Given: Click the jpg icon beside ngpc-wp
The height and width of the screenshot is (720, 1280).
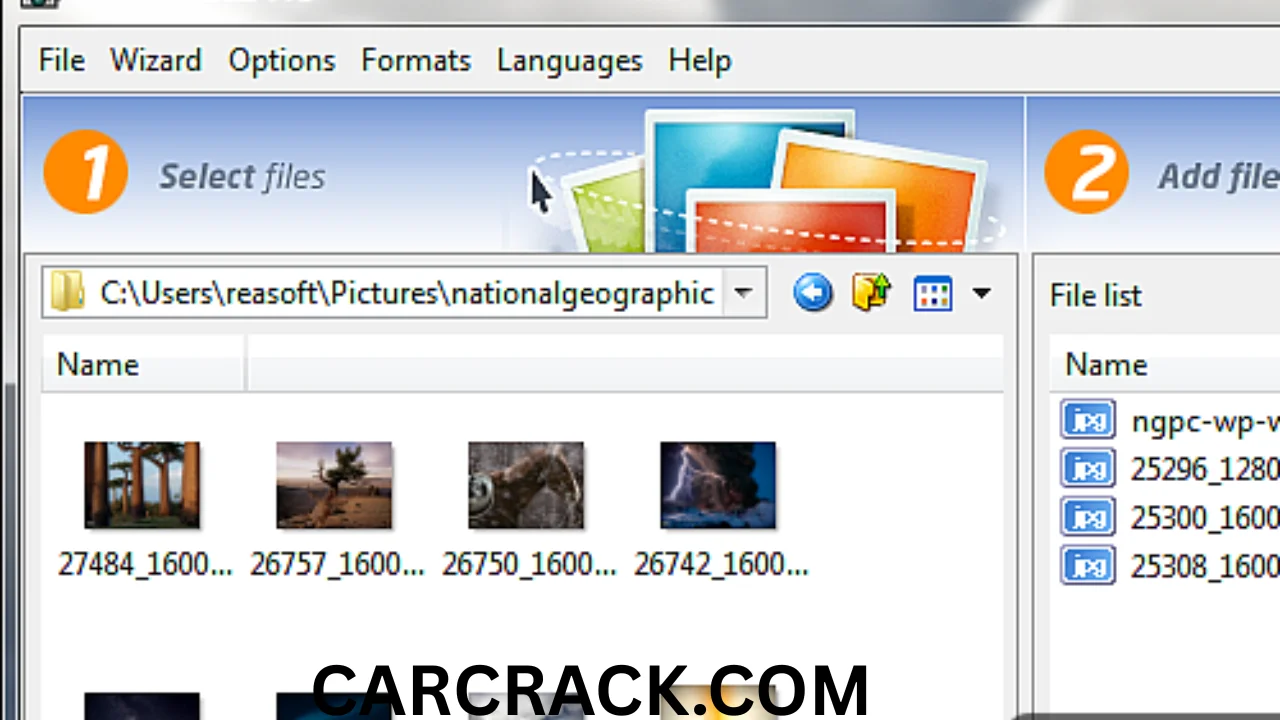Looking at the screenshot, I should [1088, 419].
